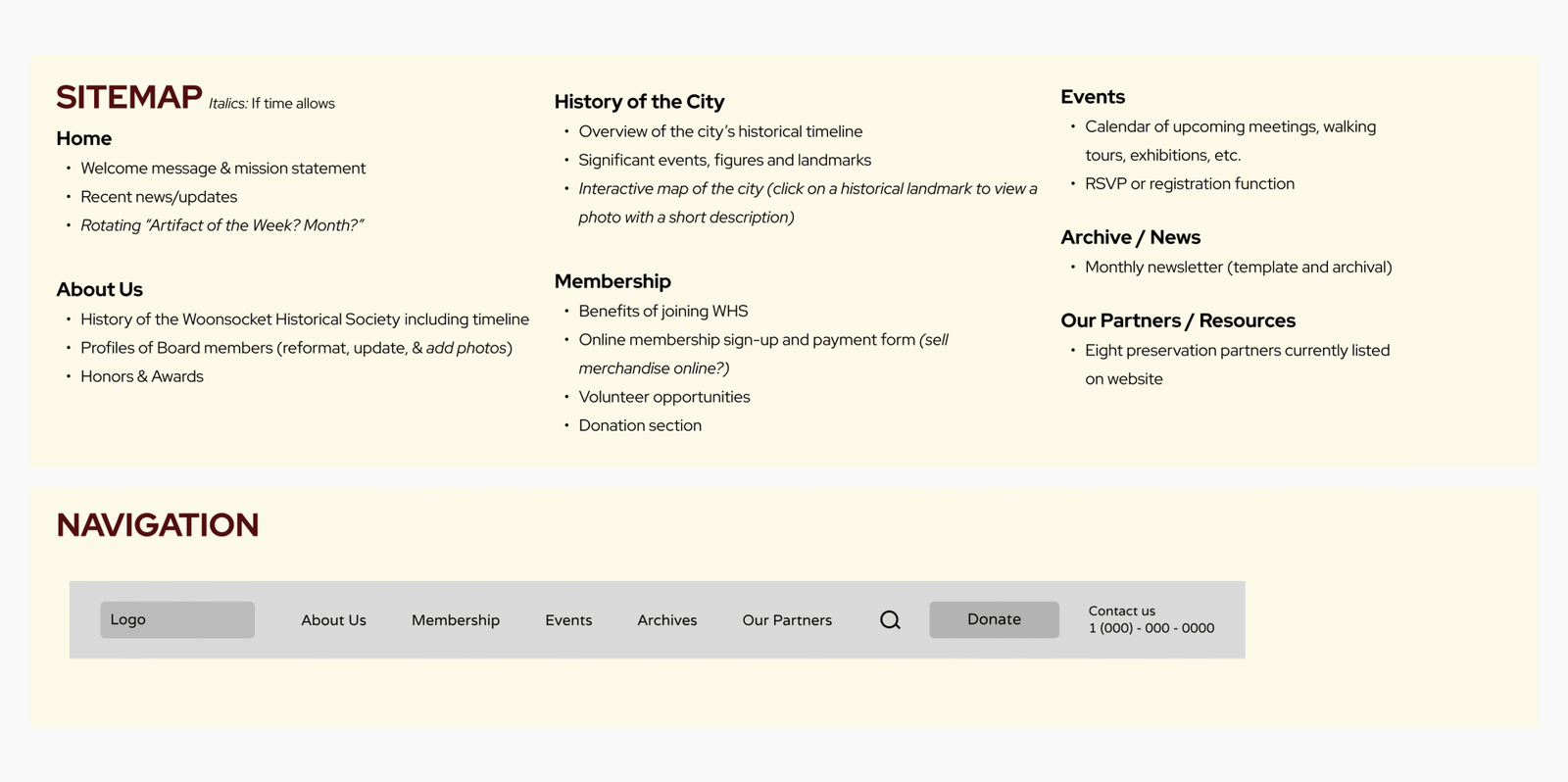
Task: Click the Our Partners / Resources heading
Action: pos(1178,320)
